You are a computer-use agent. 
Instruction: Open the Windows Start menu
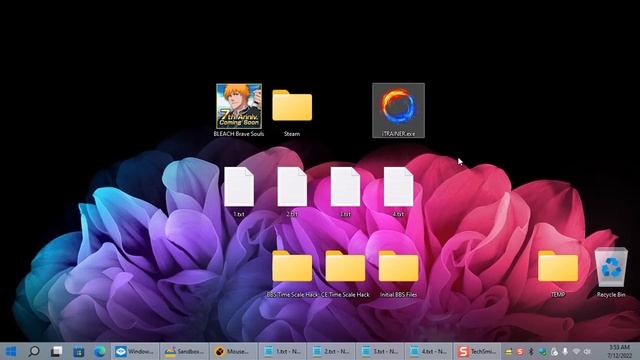[x=11, y=351]
